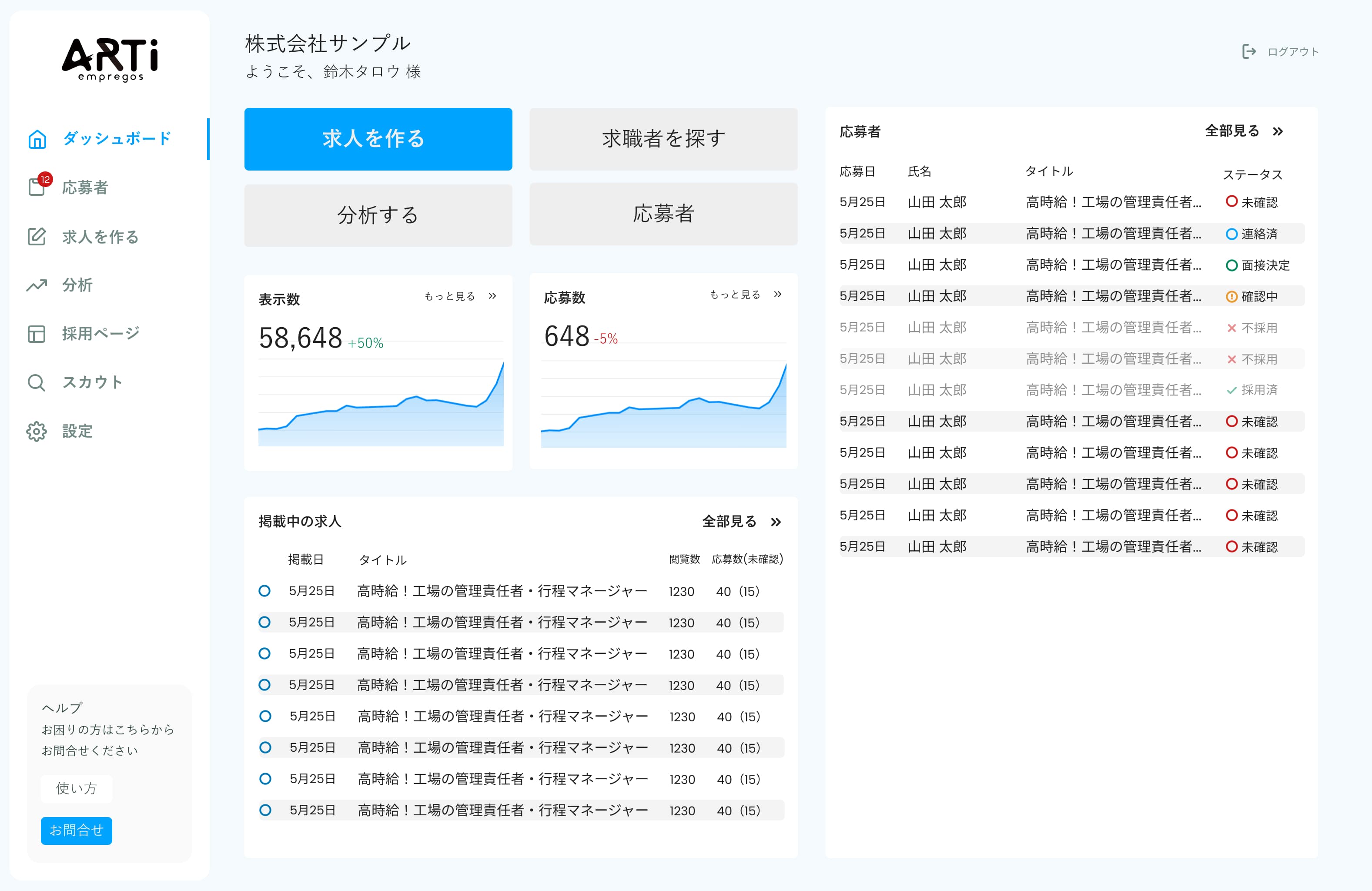Click the +50% change indicator
1372x891 pixels.
pyautogui.click(x=365, y=343)
